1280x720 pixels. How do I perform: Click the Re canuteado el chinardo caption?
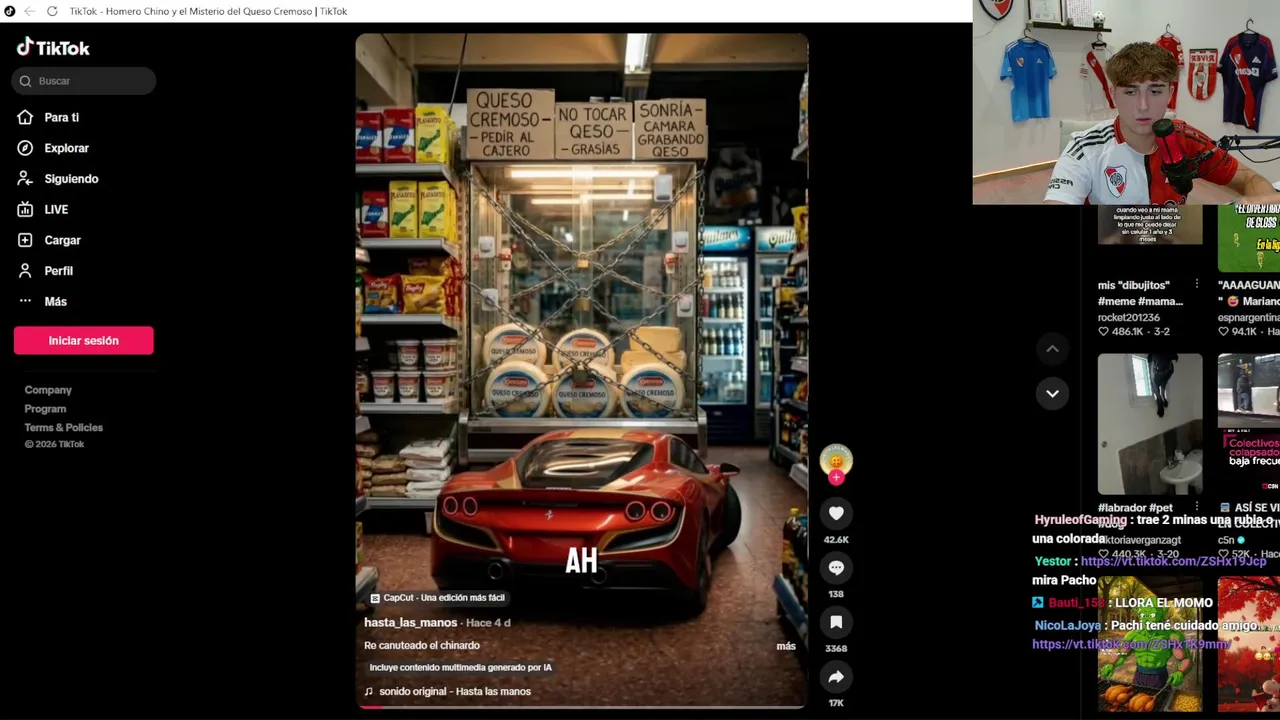tap(422, 646)
